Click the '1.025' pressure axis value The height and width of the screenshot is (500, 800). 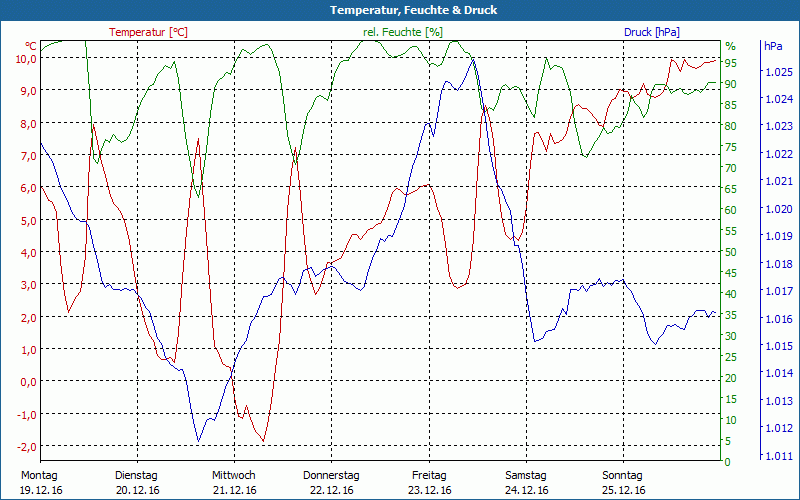780,72
